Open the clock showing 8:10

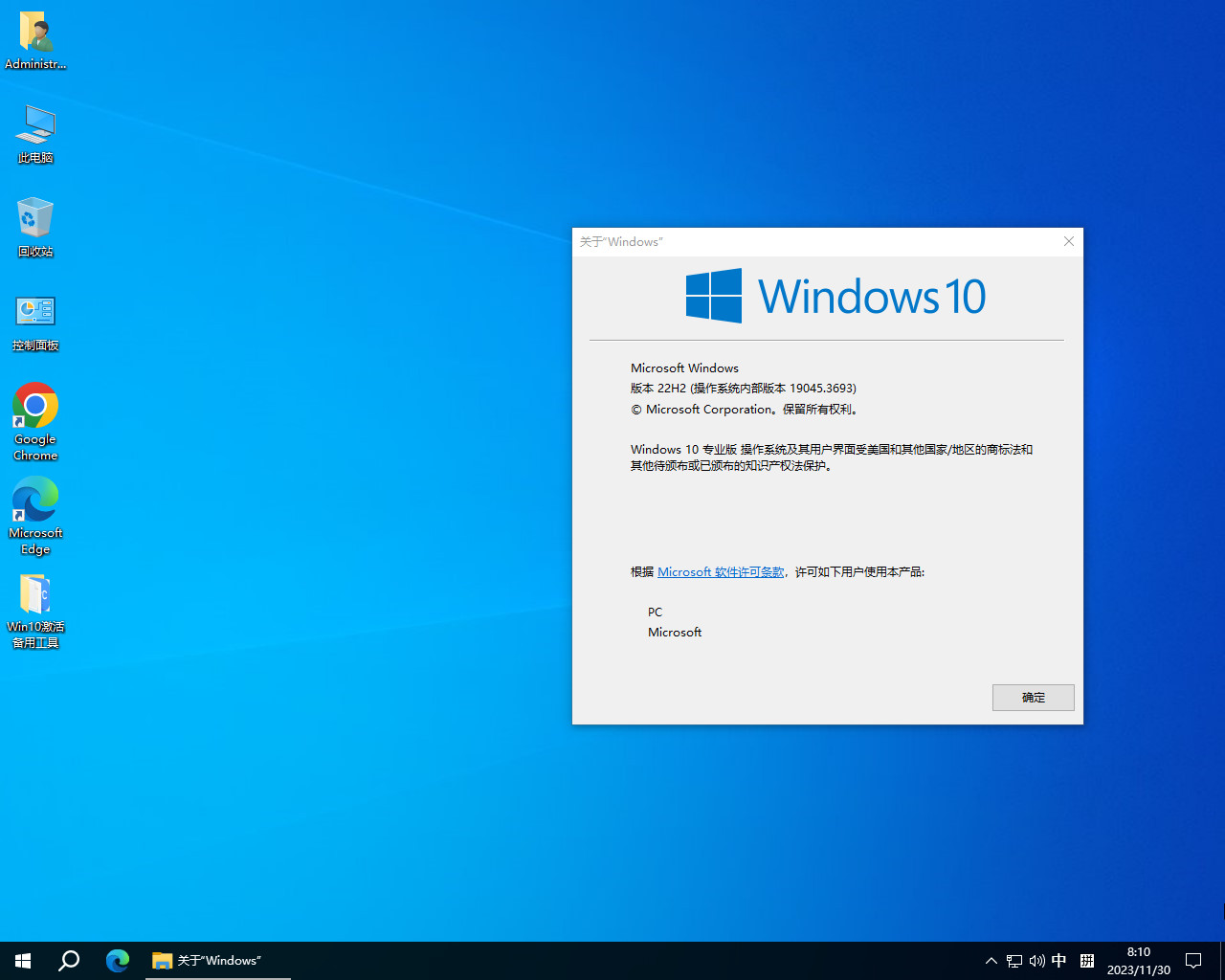point(1139,961)
